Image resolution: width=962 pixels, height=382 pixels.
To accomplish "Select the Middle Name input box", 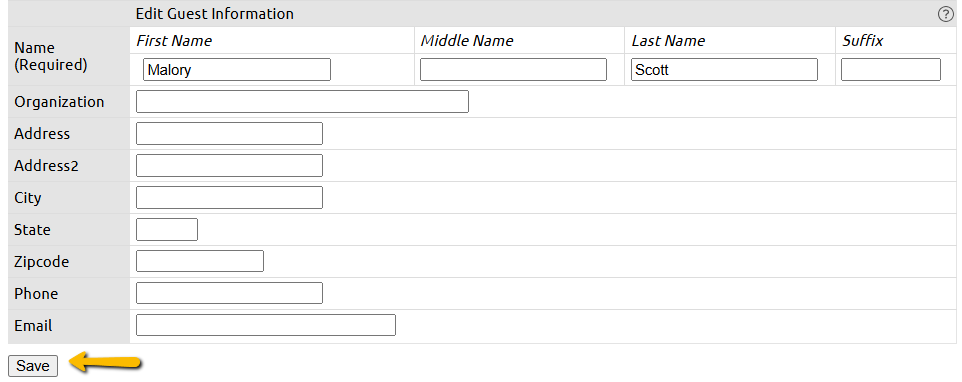I will point(513,70).
